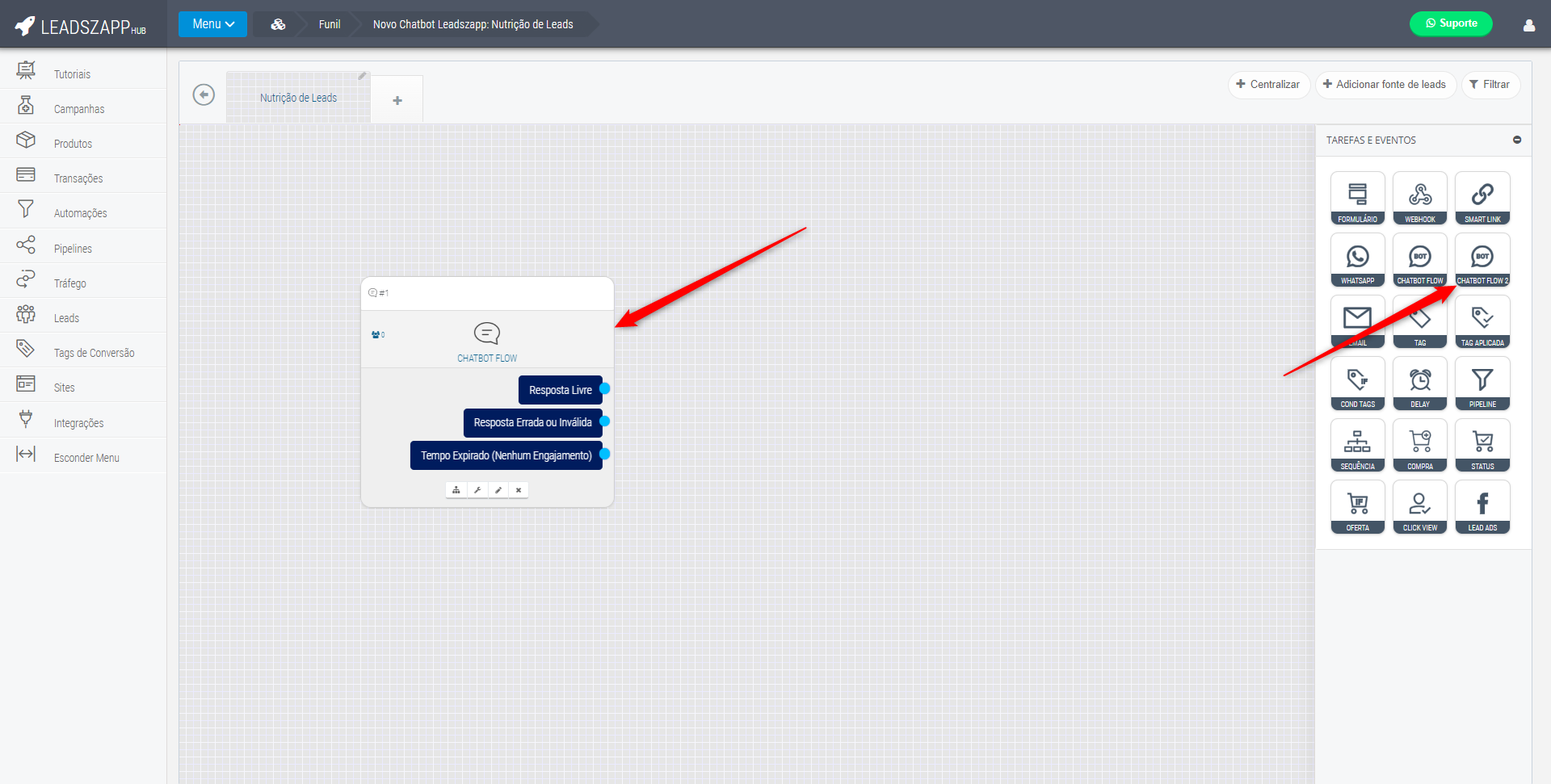This screenshot has height=784, width=1551.
Task: Open the Menu dropdown
Action: coord(212,24)
